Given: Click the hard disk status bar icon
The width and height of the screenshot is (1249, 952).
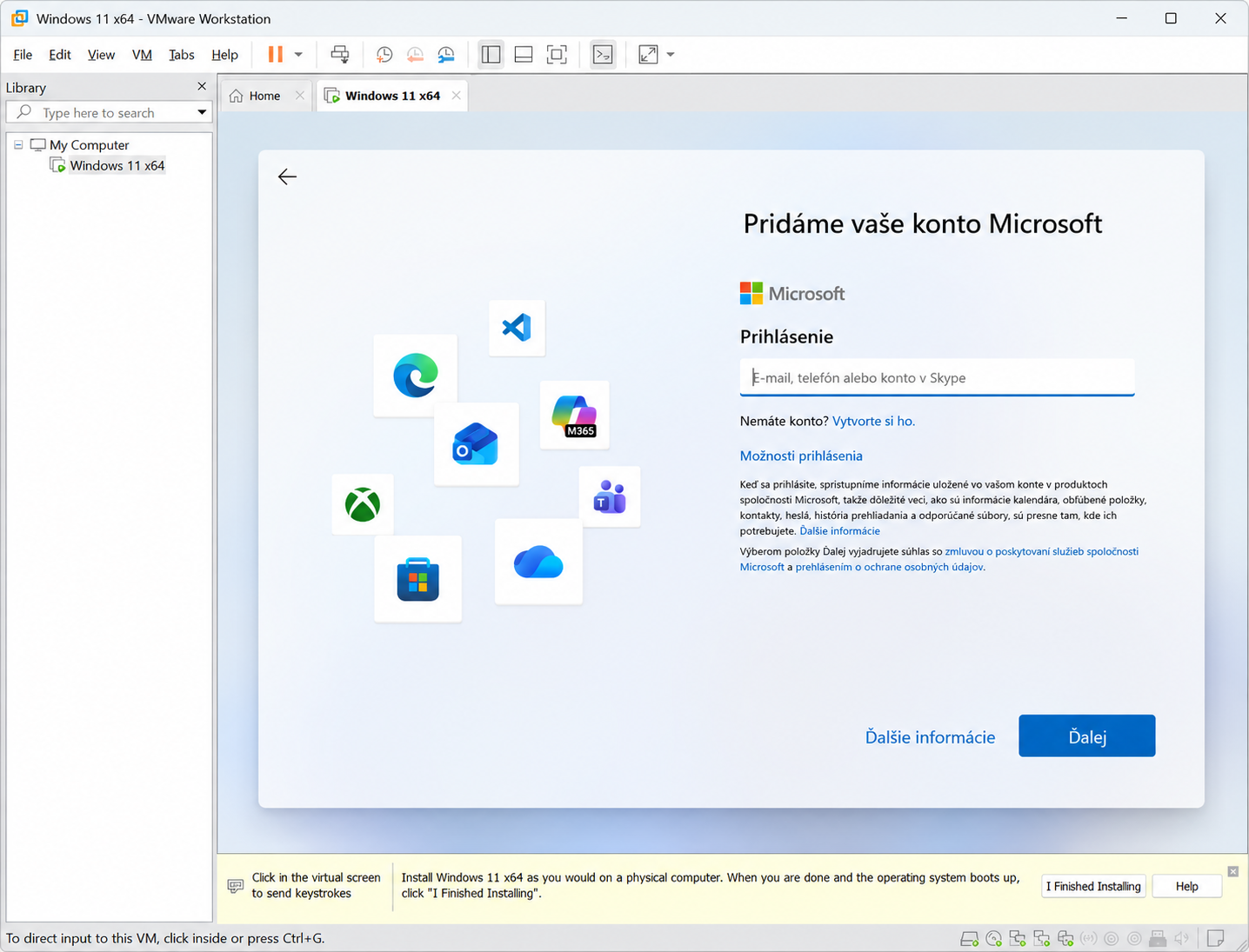Looking at the screenshot, I should tap(969, 938).
